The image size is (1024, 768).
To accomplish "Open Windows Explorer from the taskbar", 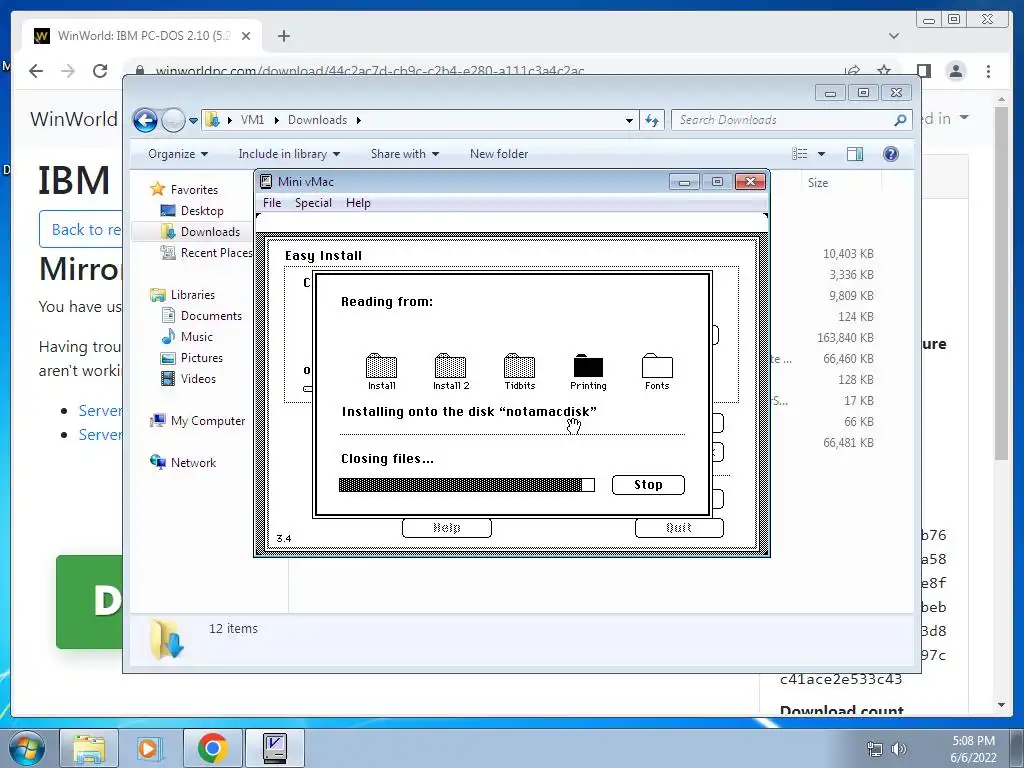I will pos(89,748).
